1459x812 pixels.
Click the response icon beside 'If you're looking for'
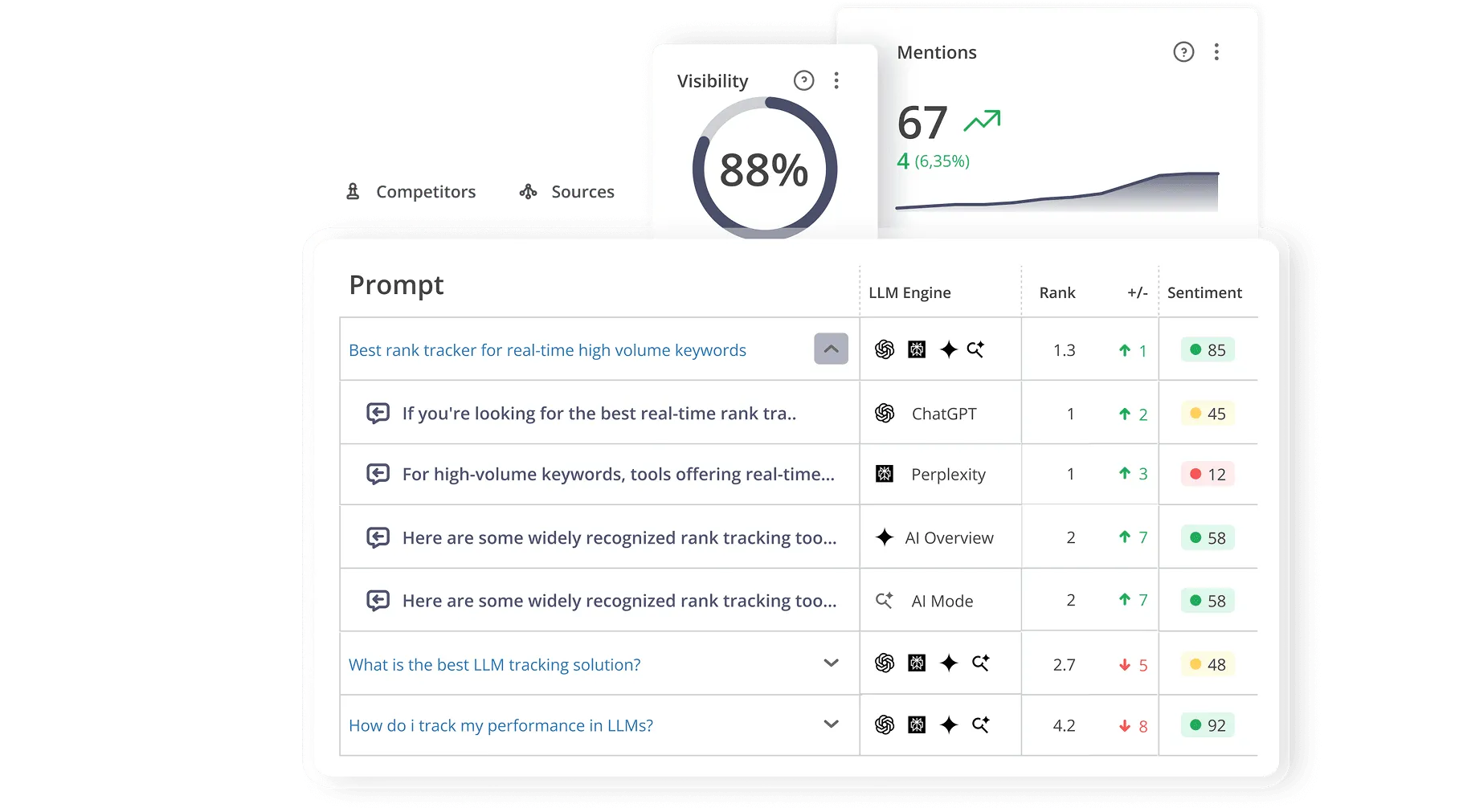378,413
